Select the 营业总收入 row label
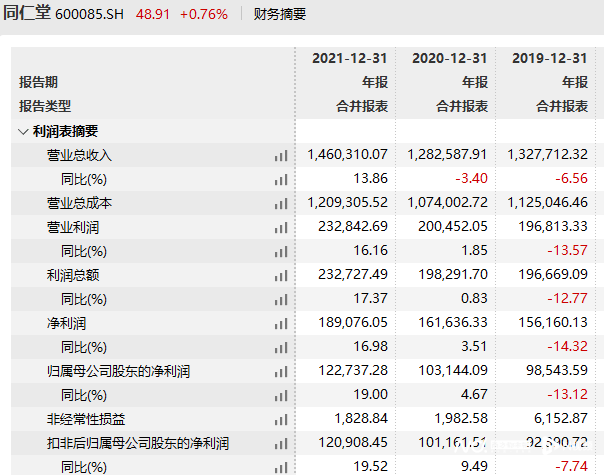Screen dimensions: 604x475 pos(79,155)
